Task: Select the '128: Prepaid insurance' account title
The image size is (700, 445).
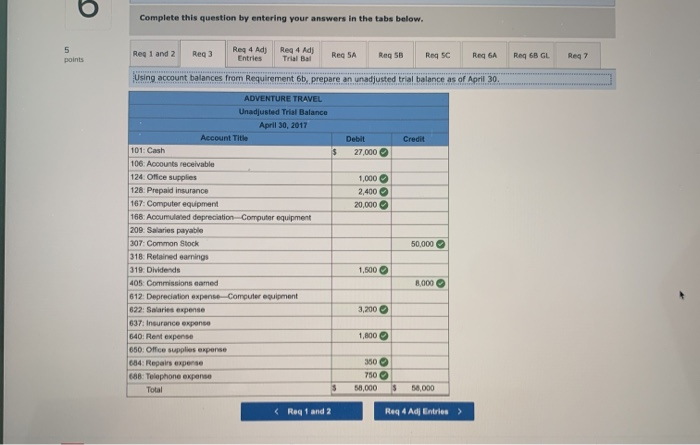Action: [169, 191]
